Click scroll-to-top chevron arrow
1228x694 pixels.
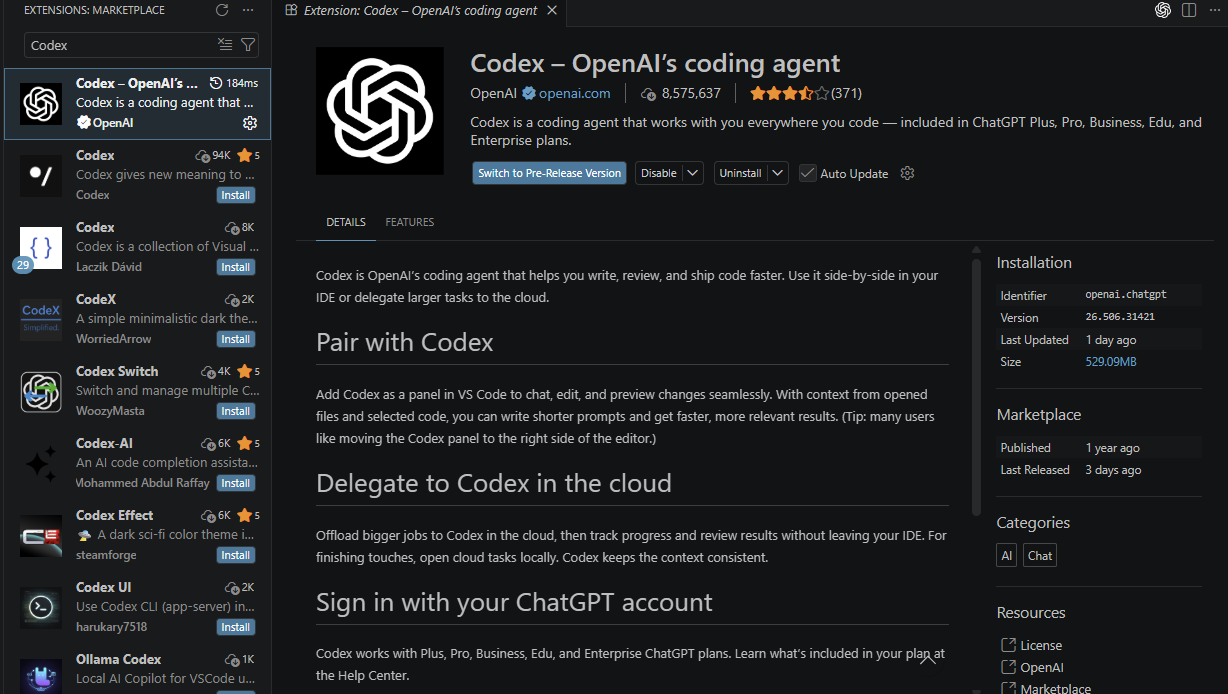click(x=927, y=658)
